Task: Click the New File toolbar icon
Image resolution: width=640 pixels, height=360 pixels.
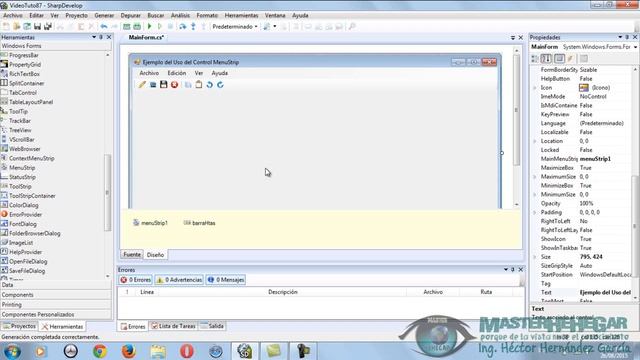Action: pyautogui.click(x=6, y=27)
